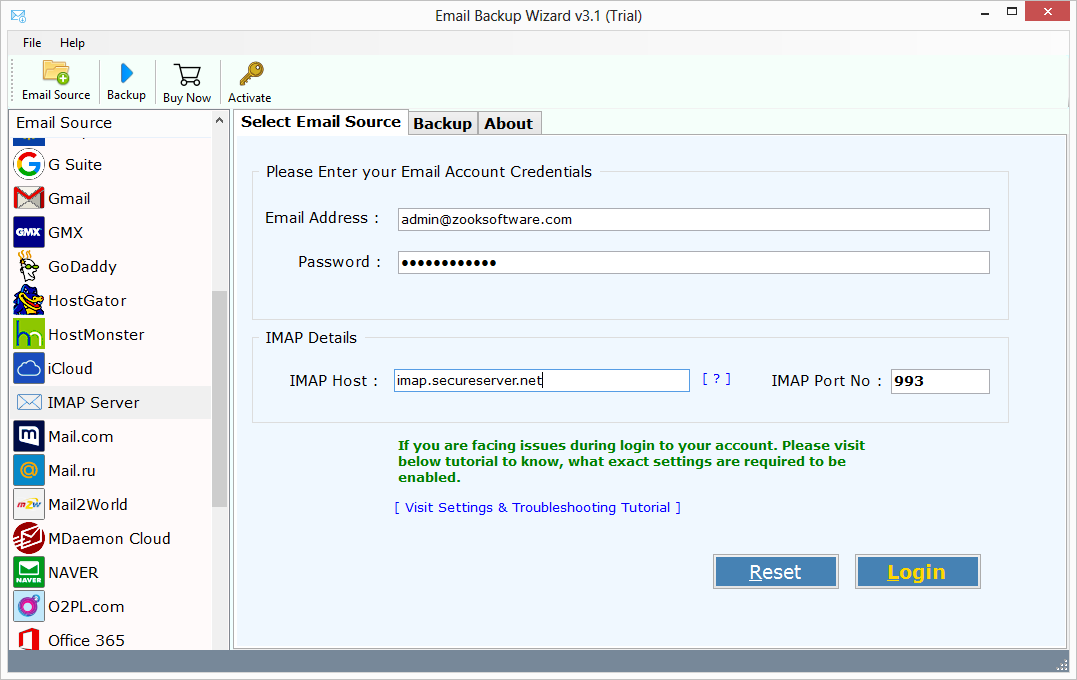Select the HostGator text label
Image resolution: width=1077 pixels, height=680 pixels.
(x=87, y=300)
